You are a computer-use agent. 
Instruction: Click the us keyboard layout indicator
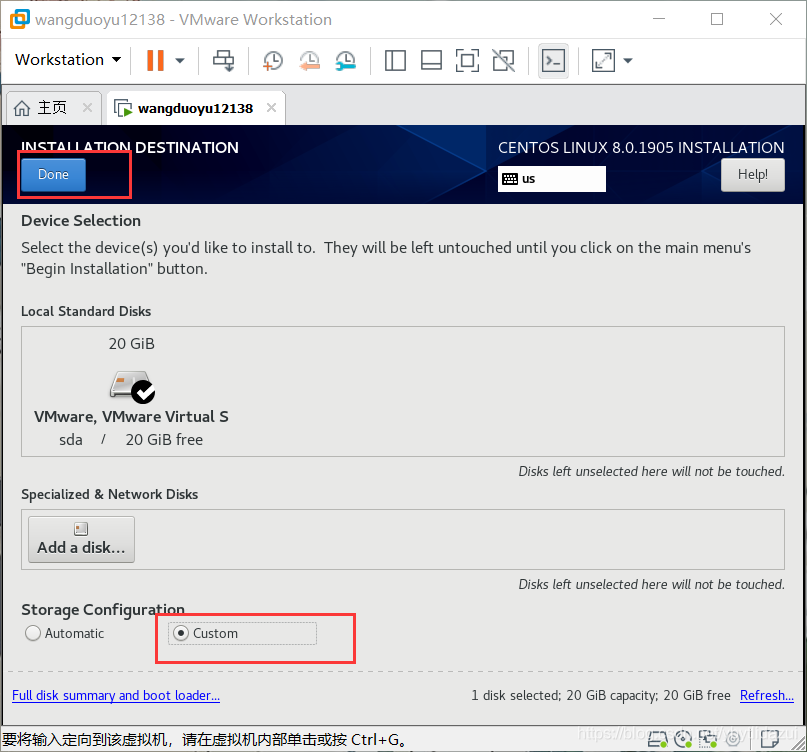(551, 179)
